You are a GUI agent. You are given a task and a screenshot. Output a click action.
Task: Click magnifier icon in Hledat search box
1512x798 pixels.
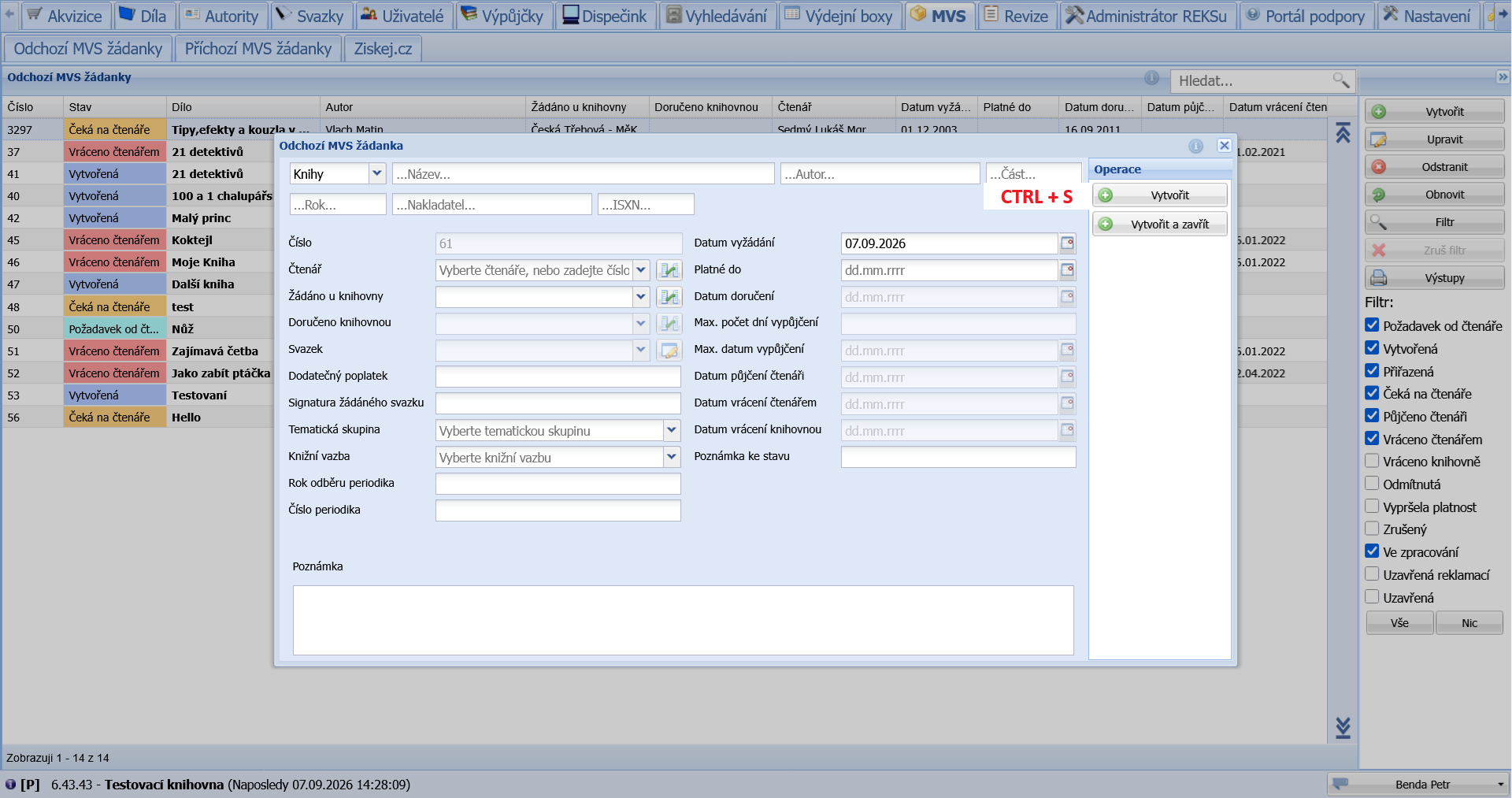tap(1340, 80)
